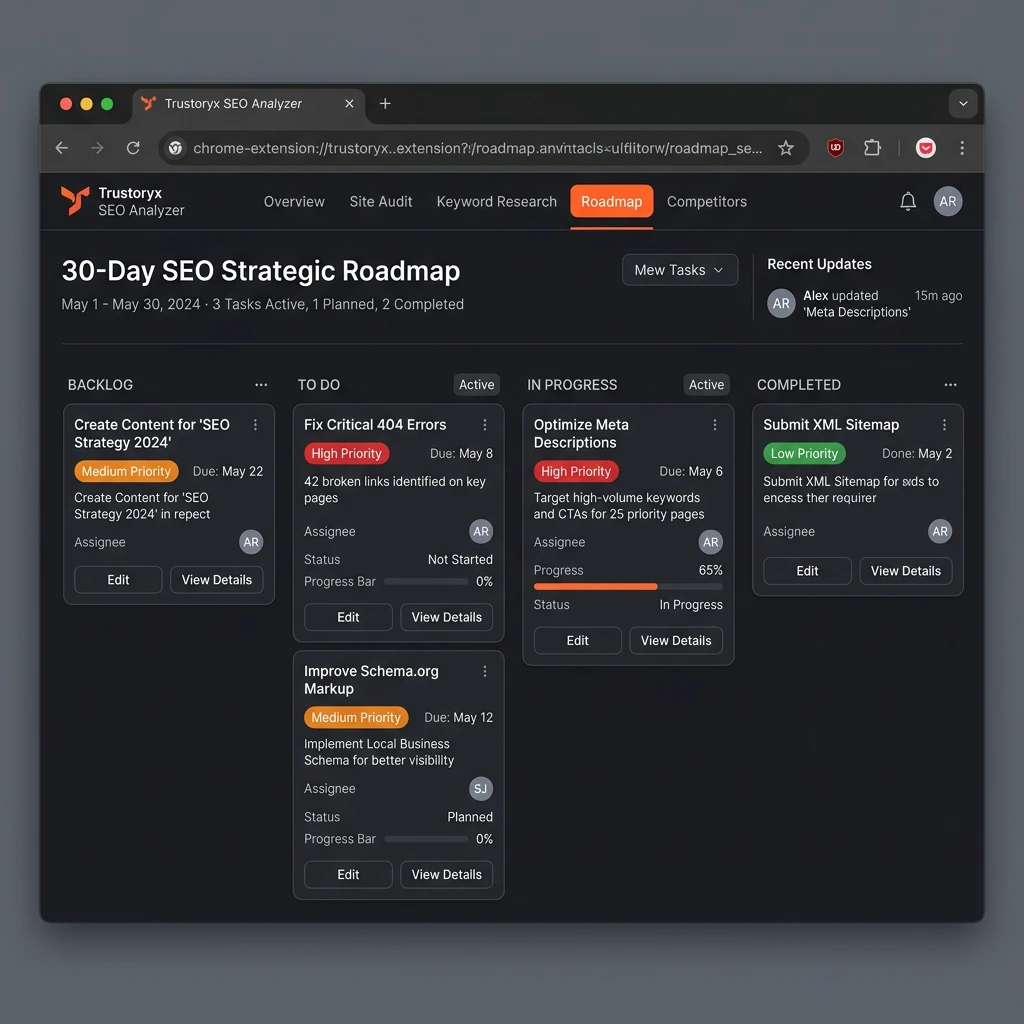
Task: Click SJ assignee avatar on Schema card
Action: pos(481,789)
